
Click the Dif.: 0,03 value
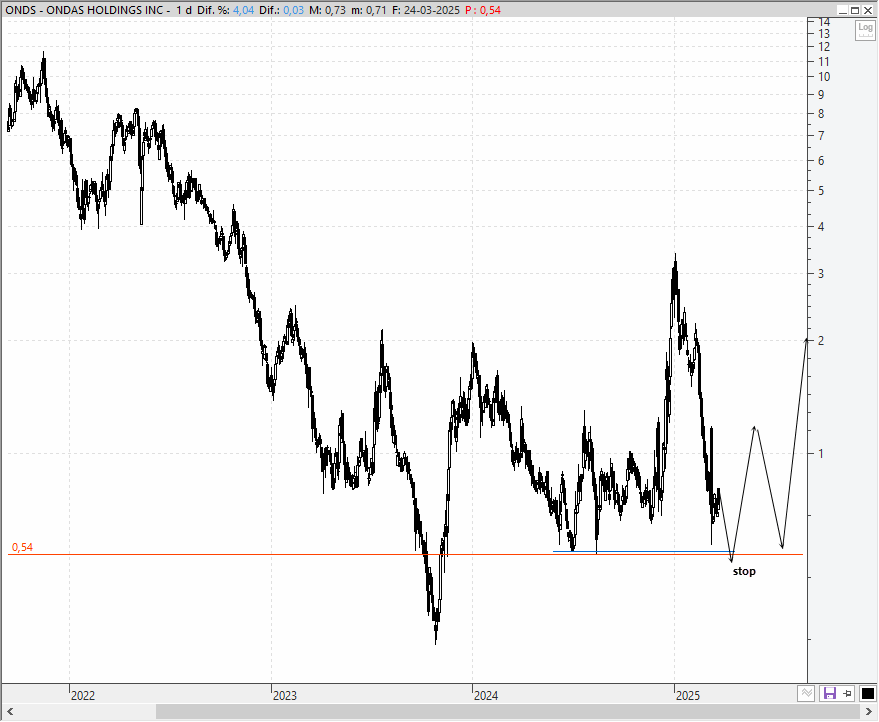coord(281,10)
